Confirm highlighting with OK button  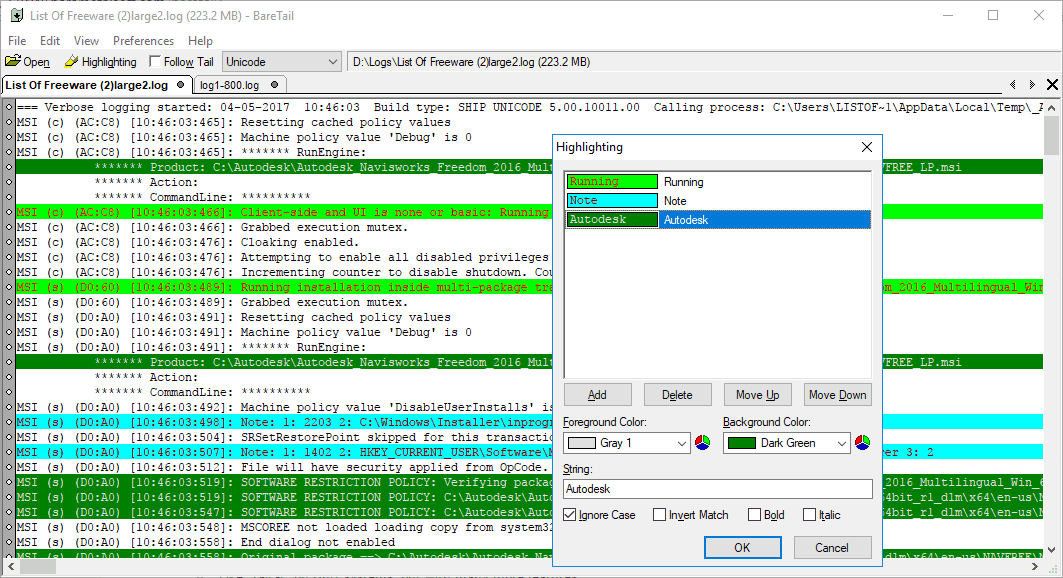(742, 548)
